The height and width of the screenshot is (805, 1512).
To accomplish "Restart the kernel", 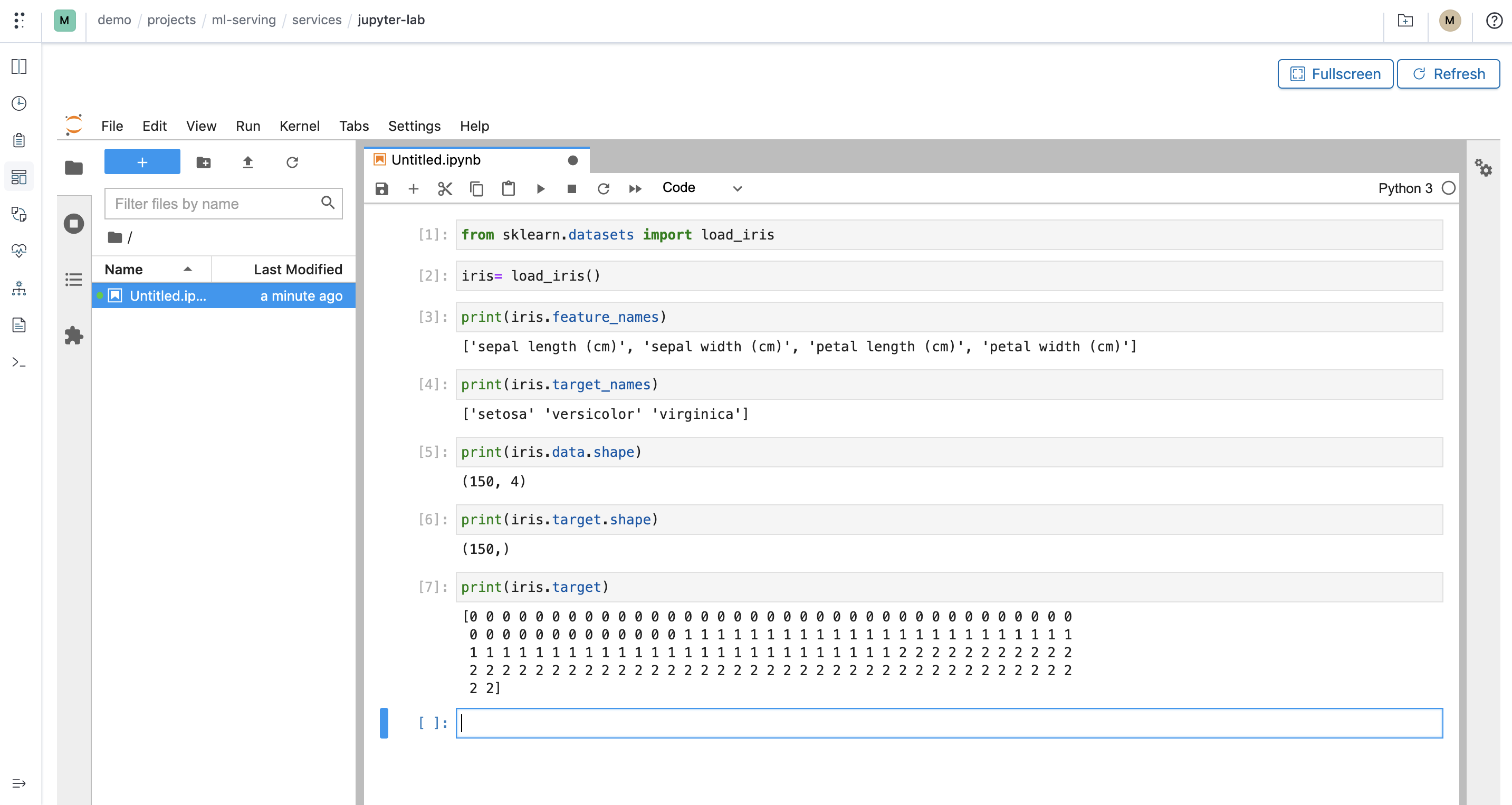I will coord(604,188).
